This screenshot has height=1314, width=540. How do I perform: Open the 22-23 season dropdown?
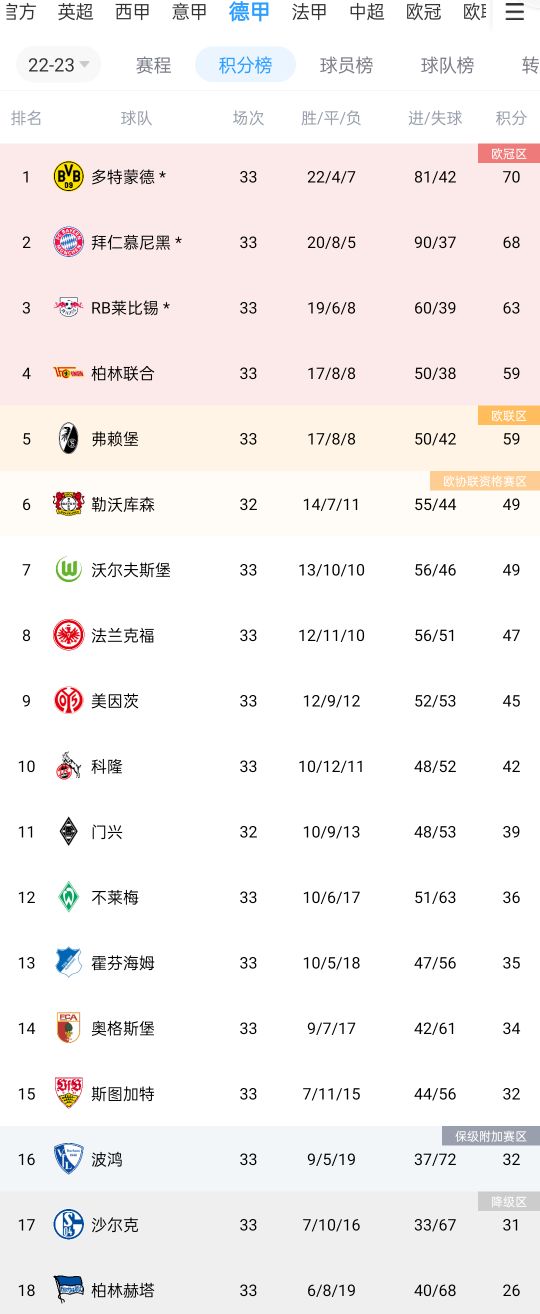58,65
